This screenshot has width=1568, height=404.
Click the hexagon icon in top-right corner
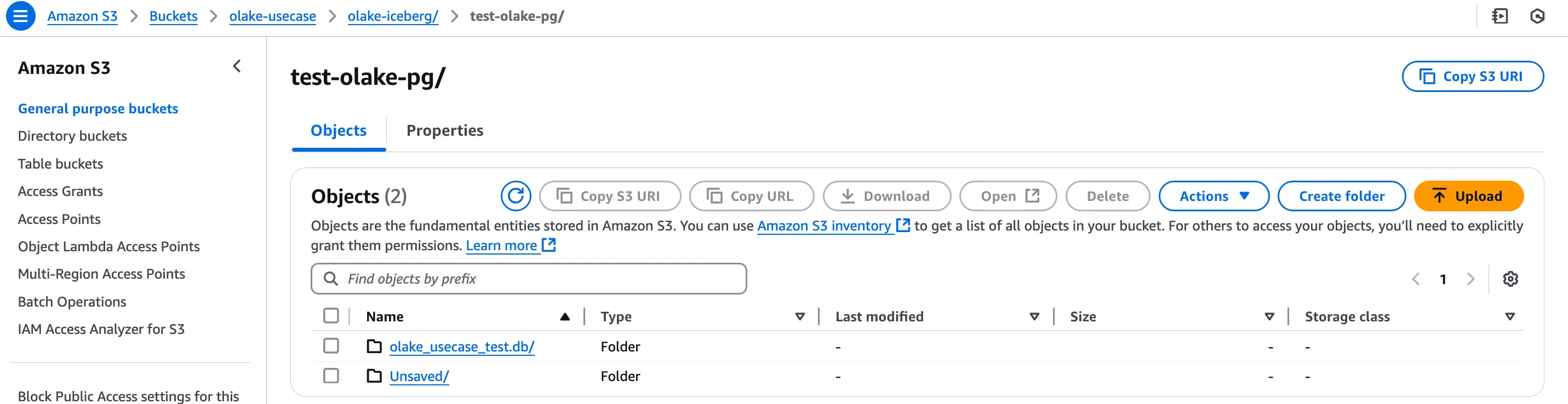click(x=1537, y=16)
